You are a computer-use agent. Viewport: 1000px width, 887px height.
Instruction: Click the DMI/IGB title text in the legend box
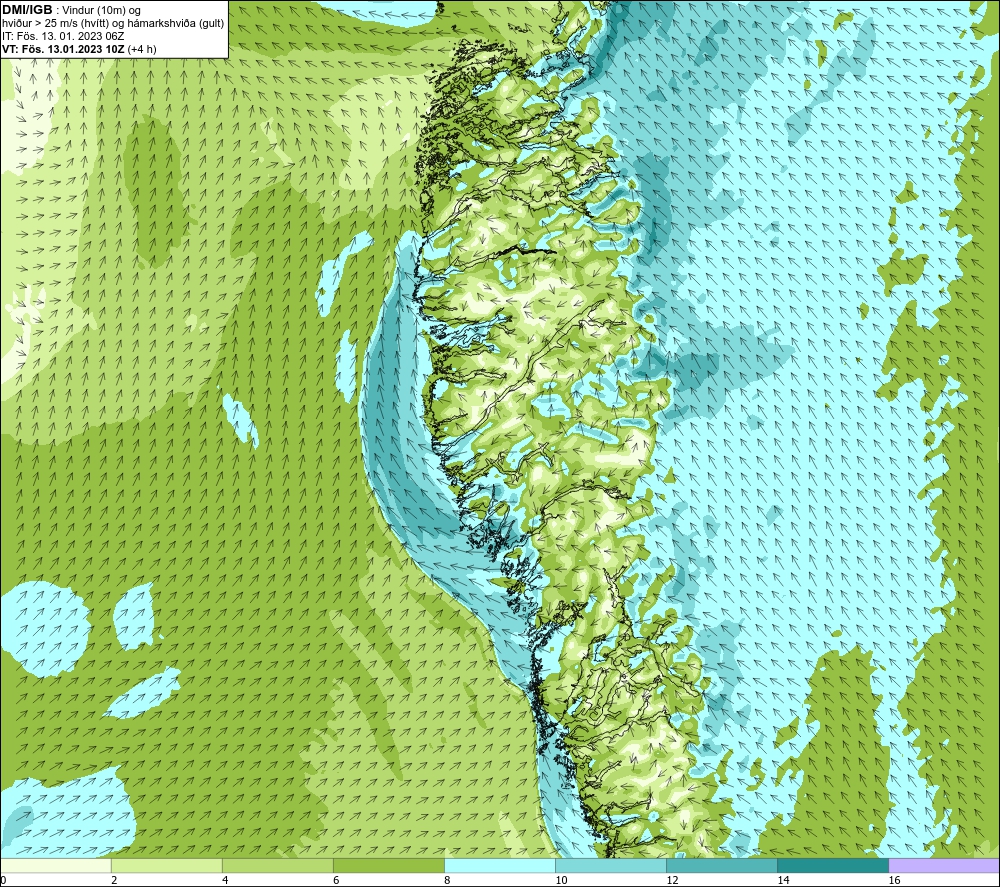click(x=27, y=10)
